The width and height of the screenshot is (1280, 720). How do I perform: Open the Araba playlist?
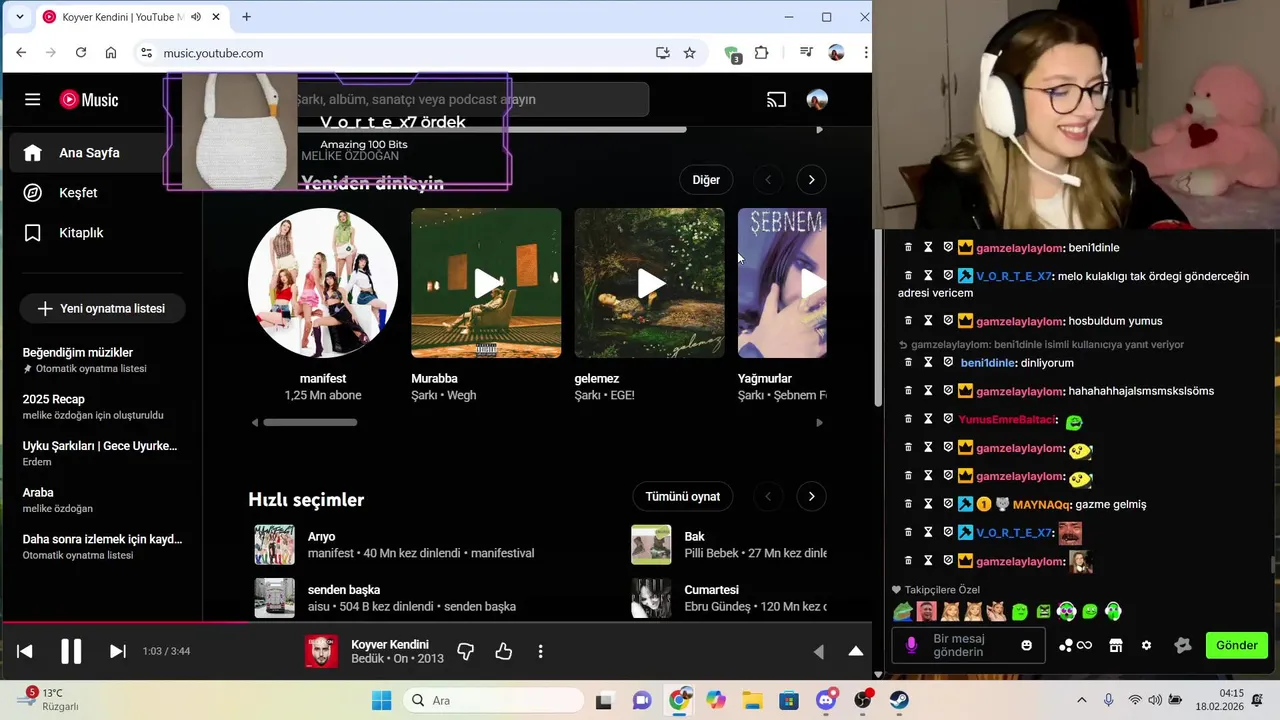[x=100, y=500]
